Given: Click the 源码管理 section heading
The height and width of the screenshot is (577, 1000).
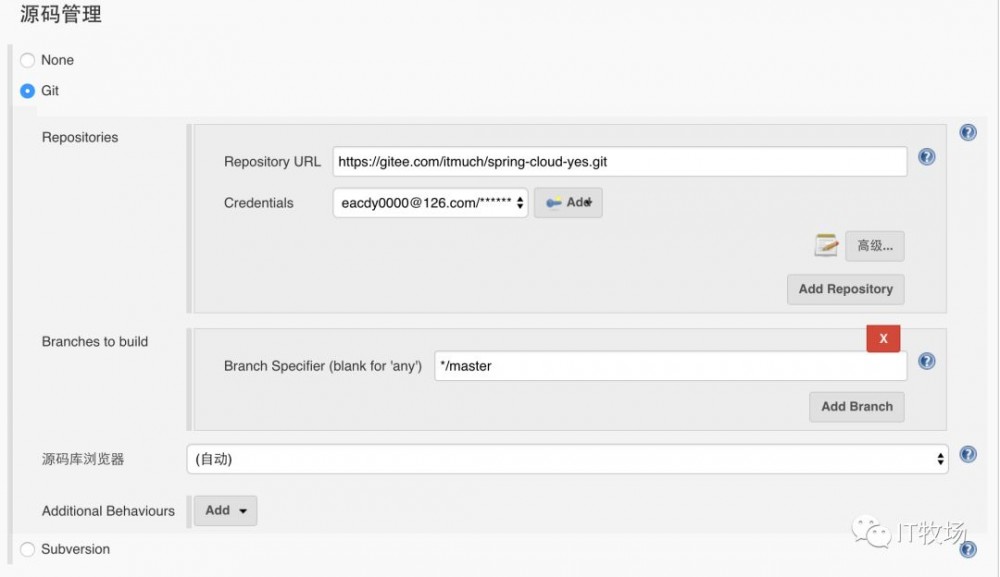Looking at the screenshot, I should coord(61,15).
